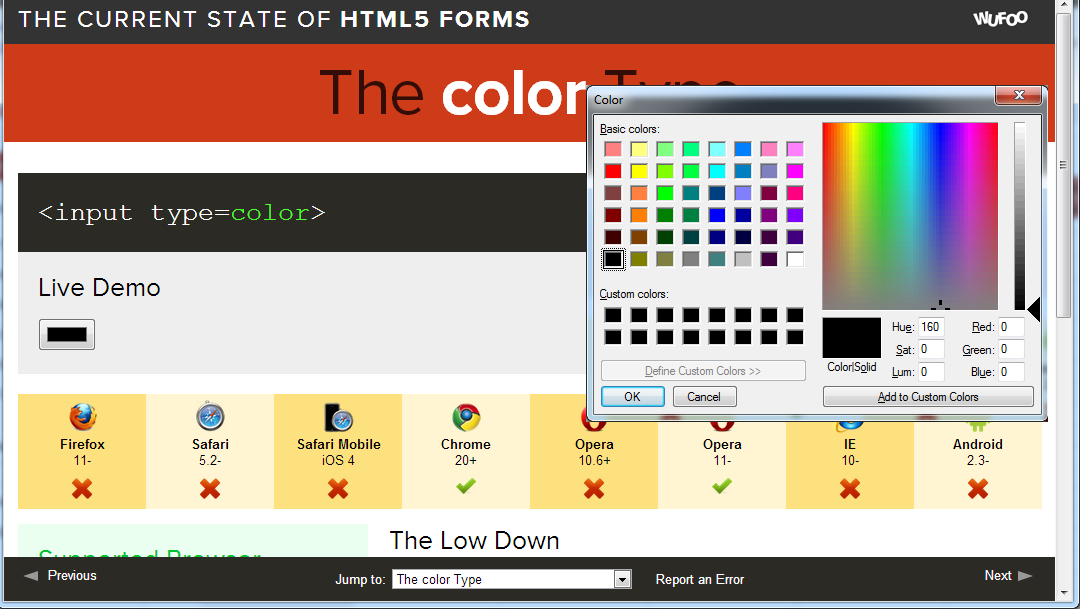Click the Color|Solid preview box

coord(852,337)
